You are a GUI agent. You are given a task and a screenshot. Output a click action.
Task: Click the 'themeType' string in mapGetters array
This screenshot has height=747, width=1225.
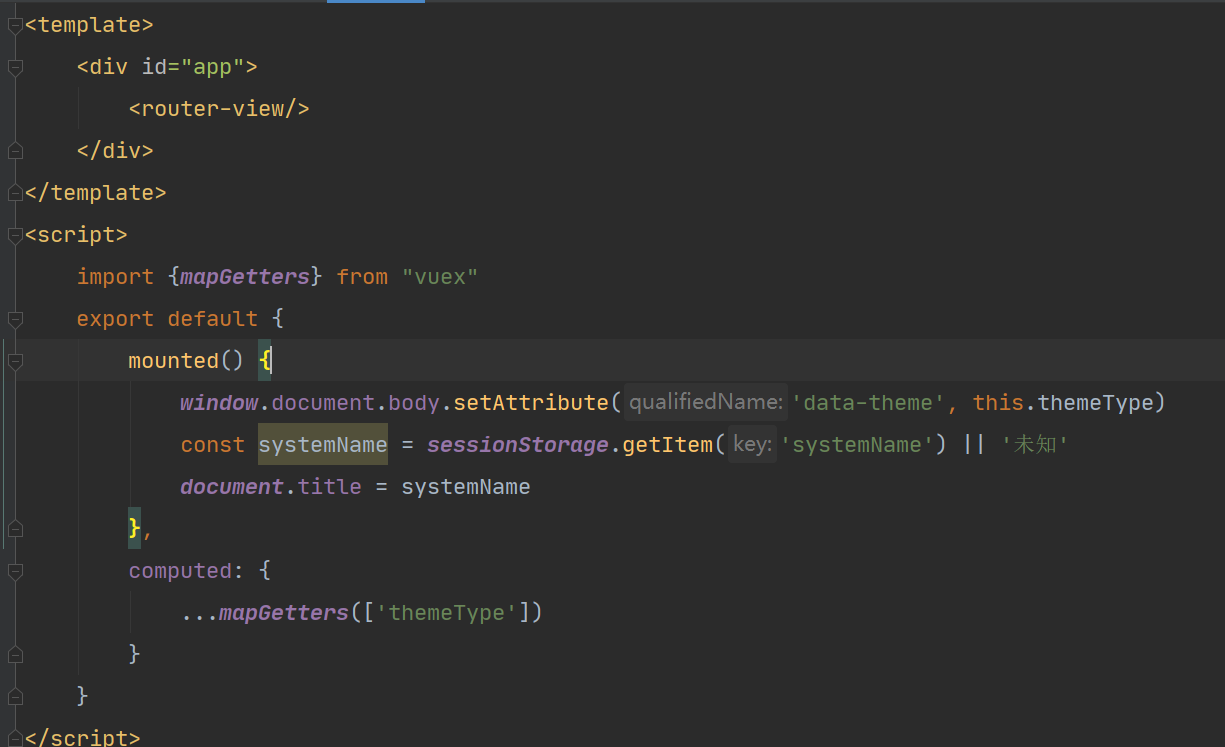click(x=446, y=613)
